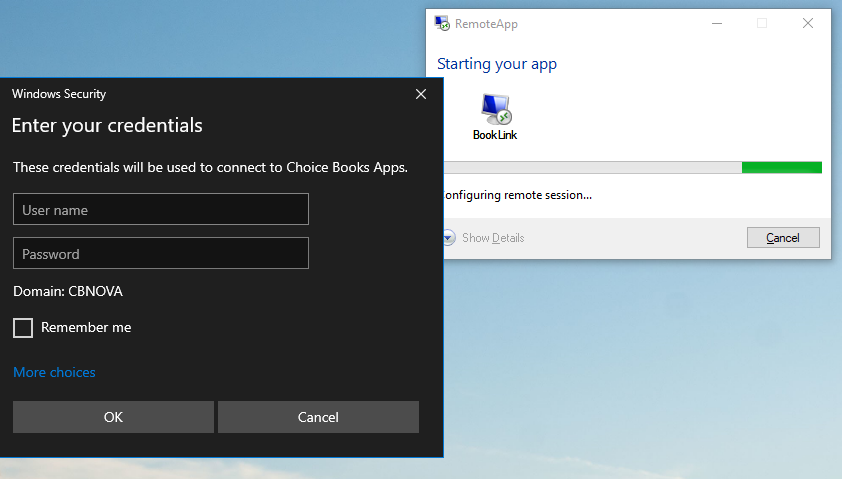The height and width of the screenshot is (479, 842).
Task: Click the Configuring remote session status text
Action: click(518, 195)
